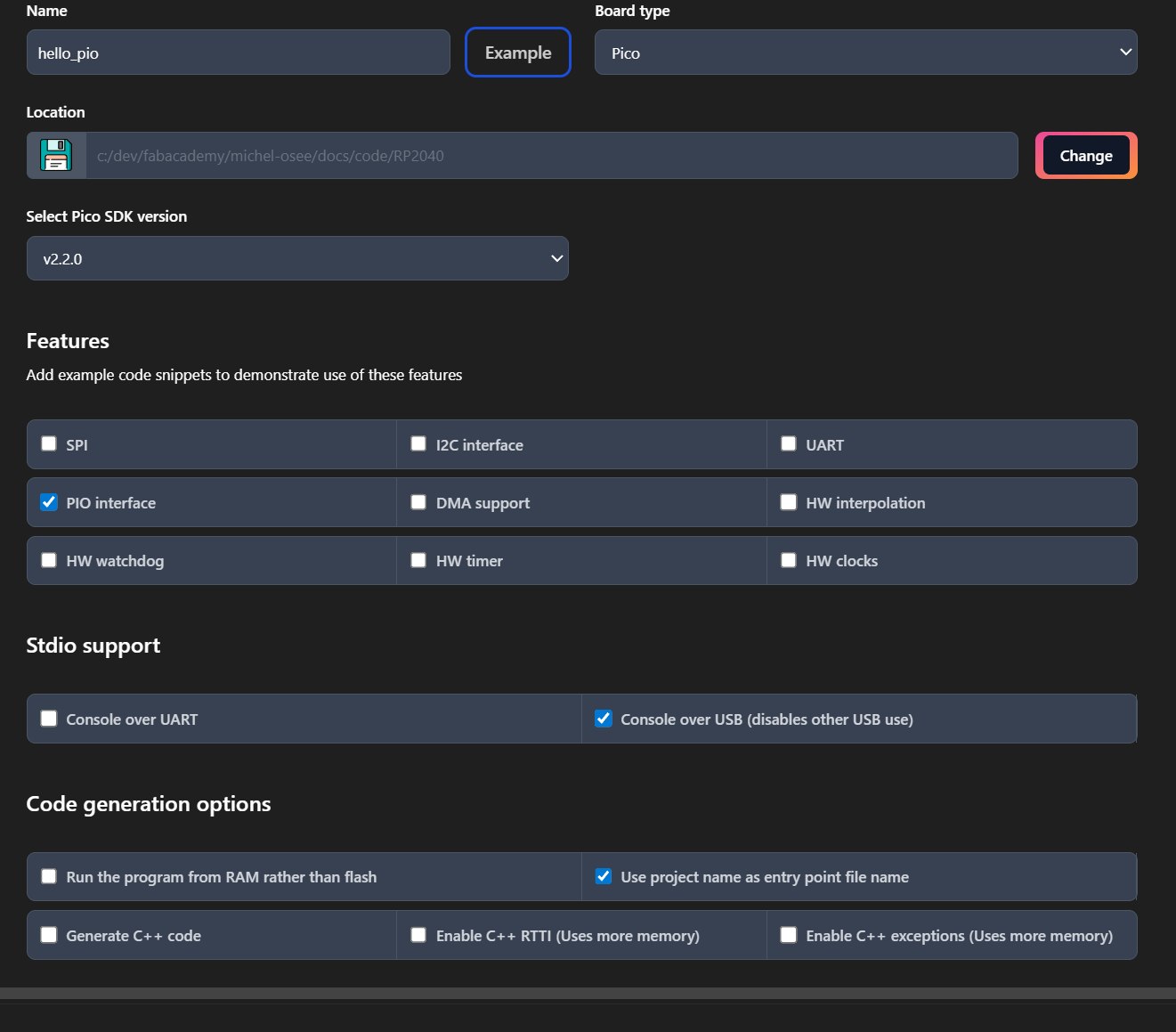Click the Location path field

[x=552, y=156]
